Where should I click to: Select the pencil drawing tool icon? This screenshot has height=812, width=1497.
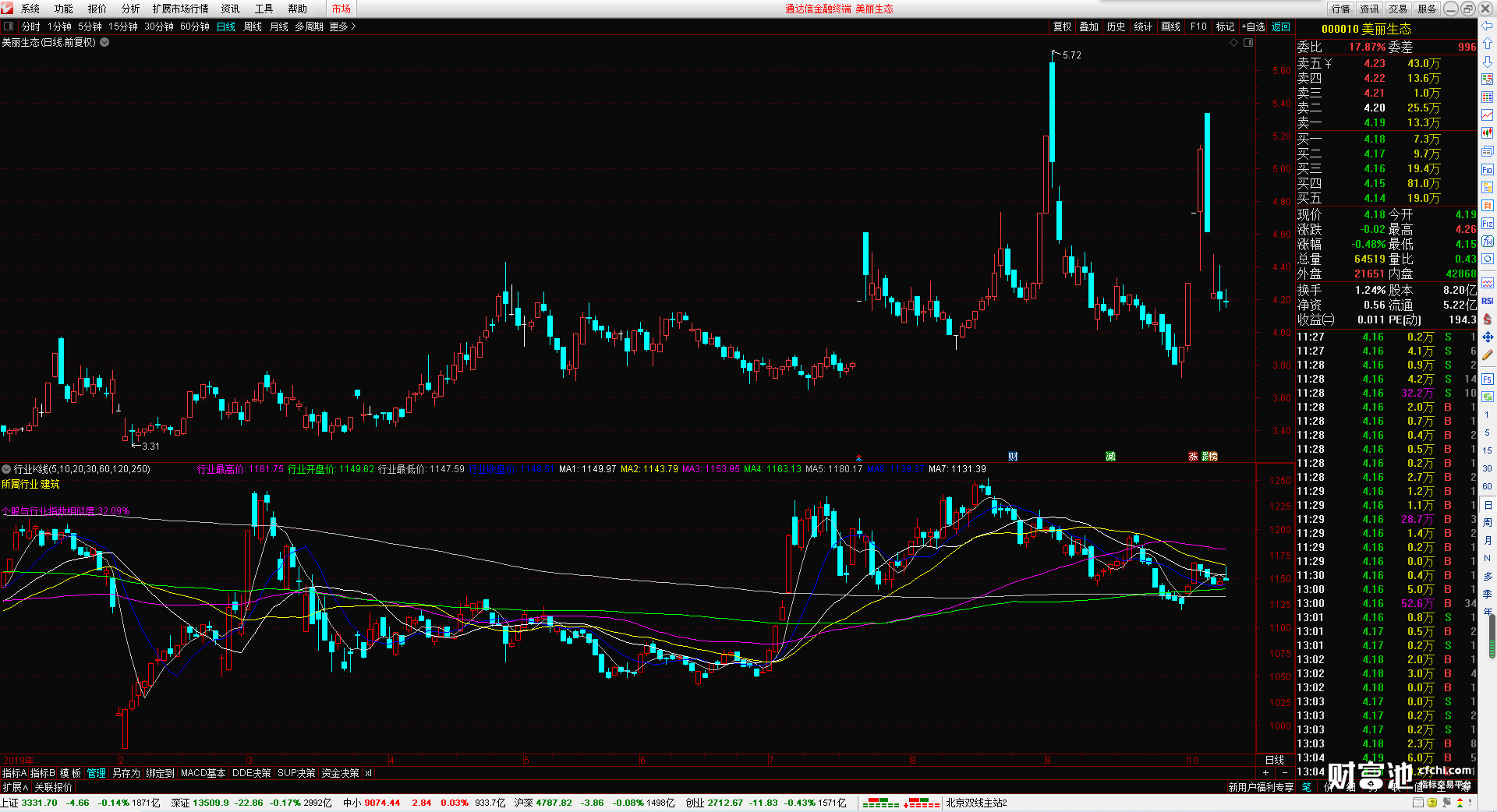coord(1488,355)
